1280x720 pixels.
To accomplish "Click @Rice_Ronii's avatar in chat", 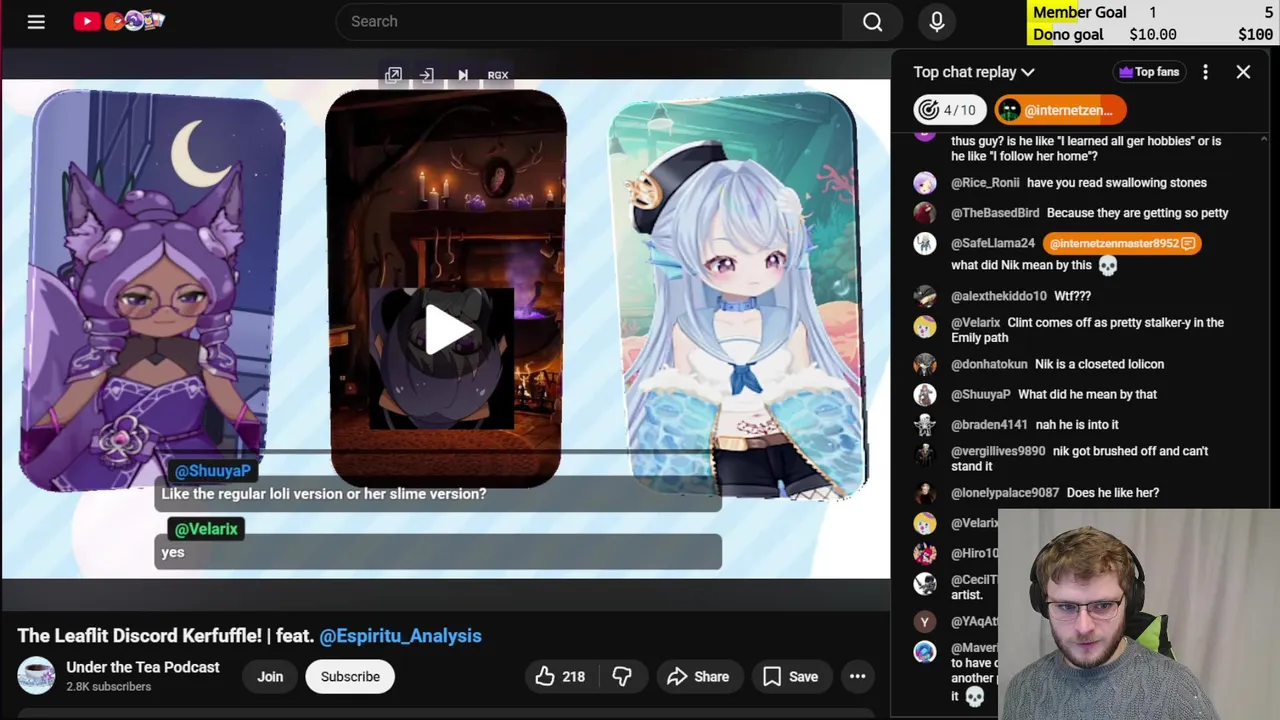I will click(x=925, y=183).
